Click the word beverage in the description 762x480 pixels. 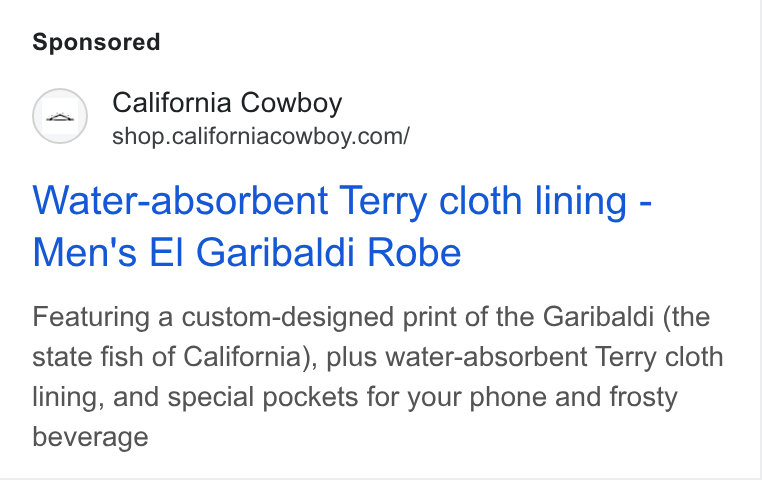(x=90, y=437)
